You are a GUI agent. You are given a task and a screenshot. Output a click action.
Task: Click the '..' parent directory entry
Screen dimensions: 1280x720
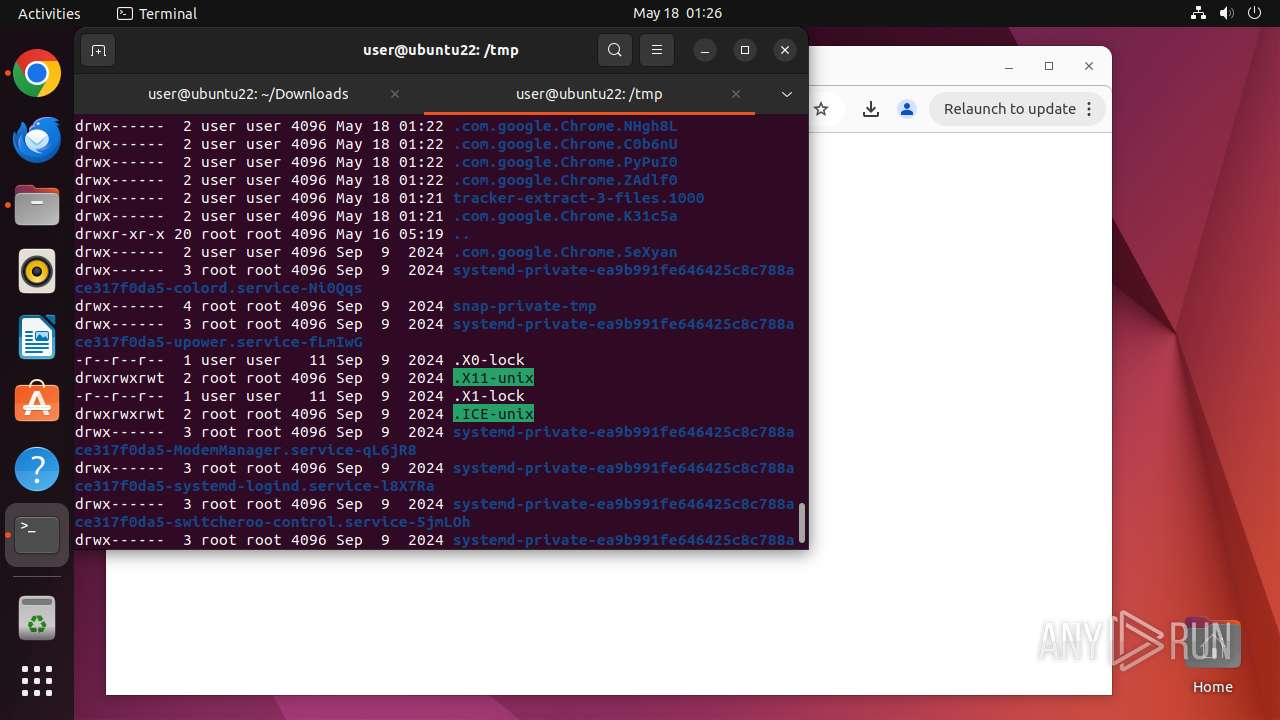click(461, 234)
